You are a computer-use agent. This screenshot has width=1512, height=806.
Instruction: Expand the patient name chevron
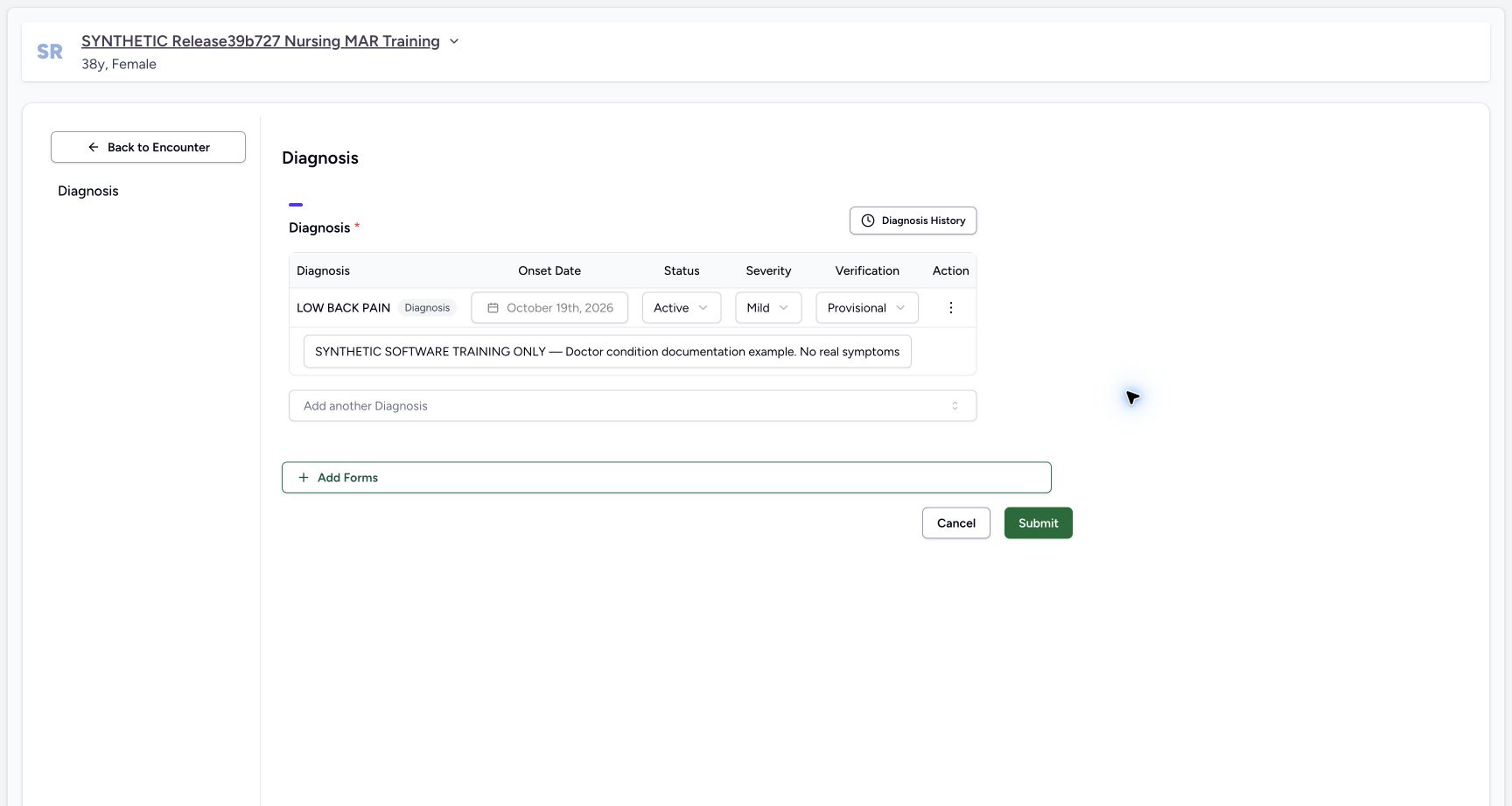coord(454,41)
